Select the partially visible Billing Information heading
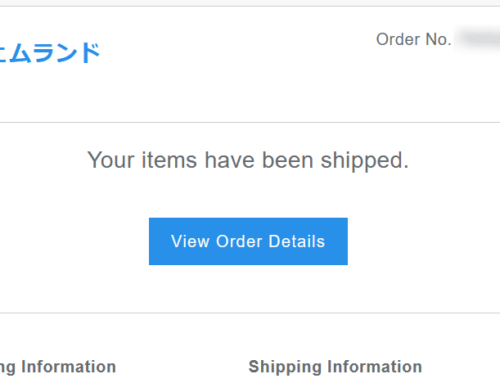 point(58,367)
